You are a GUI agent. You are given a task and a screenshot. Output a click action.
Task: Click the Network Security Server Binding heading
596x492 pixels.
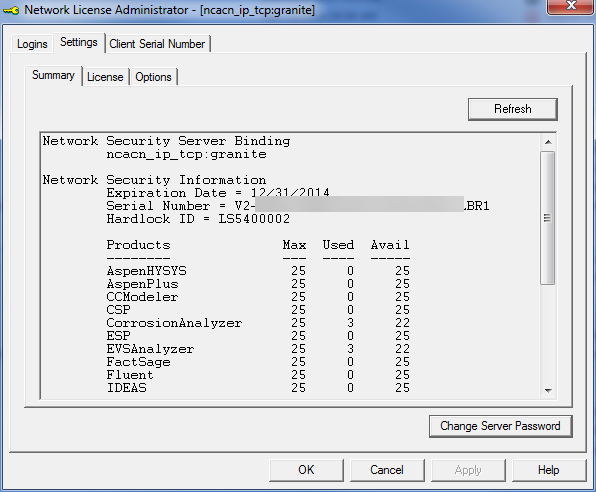(166, 141)
